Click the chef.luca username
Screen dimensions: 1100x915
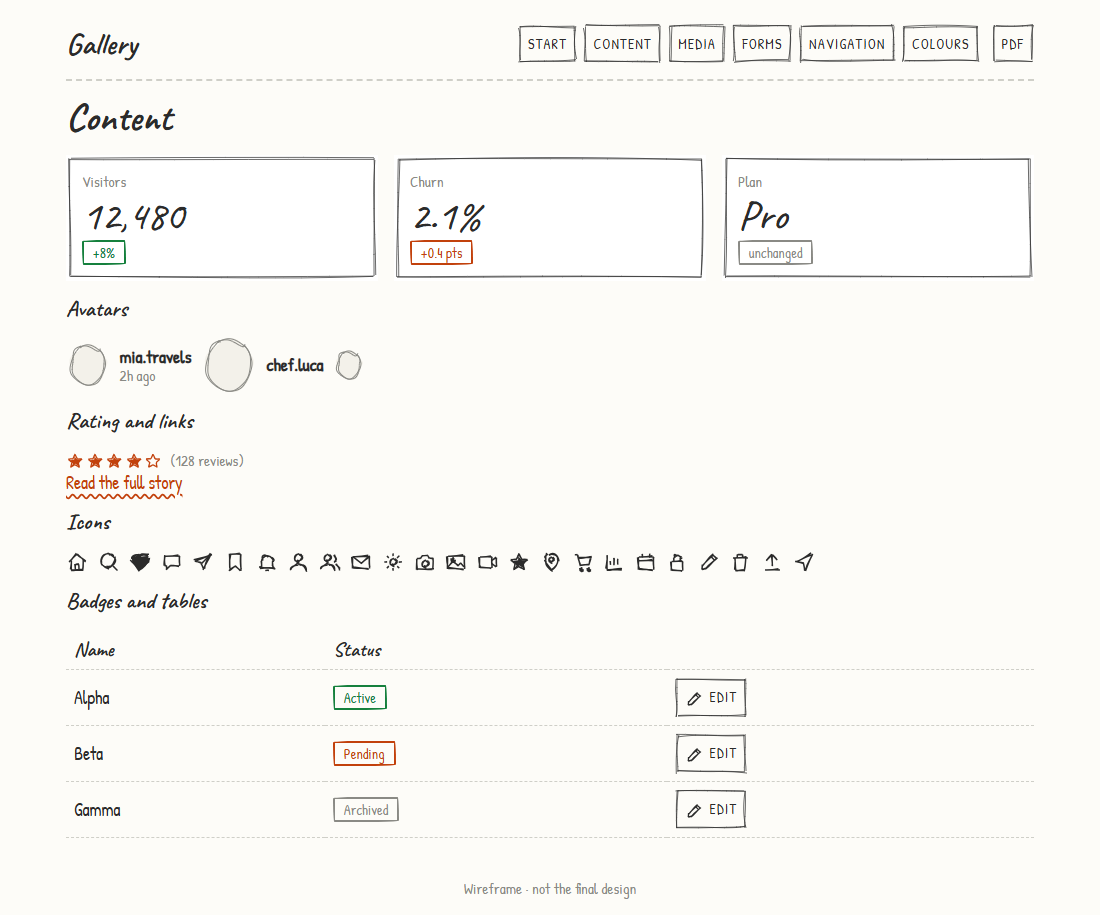pyautogui.click(x=295, y=365)
